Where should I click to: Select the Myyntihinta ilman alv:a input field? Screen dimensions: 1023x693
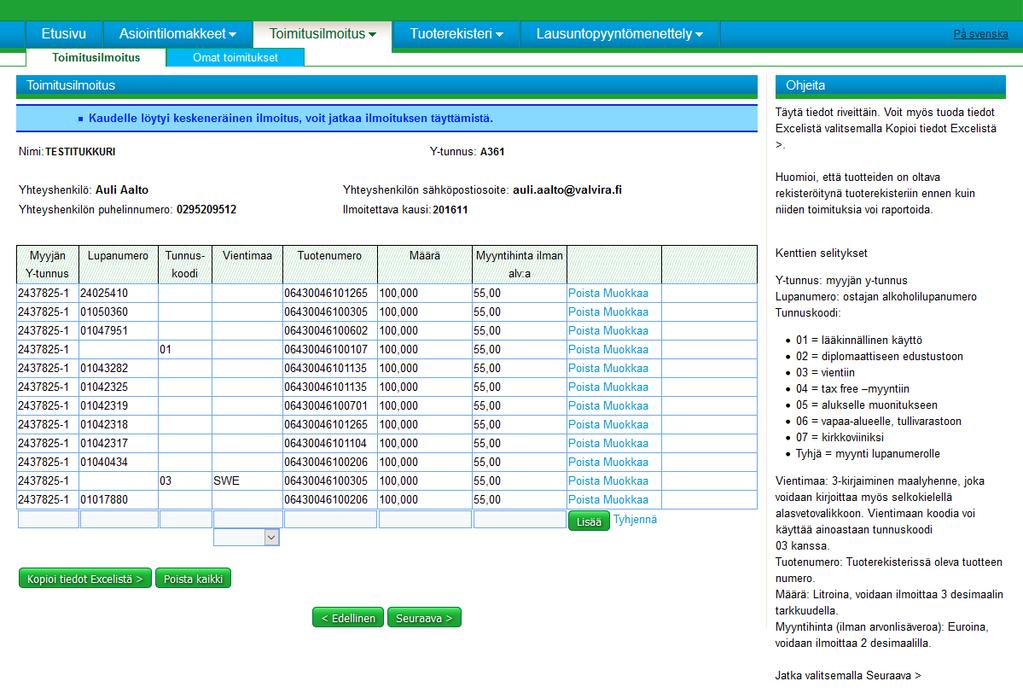click(520, 519)
